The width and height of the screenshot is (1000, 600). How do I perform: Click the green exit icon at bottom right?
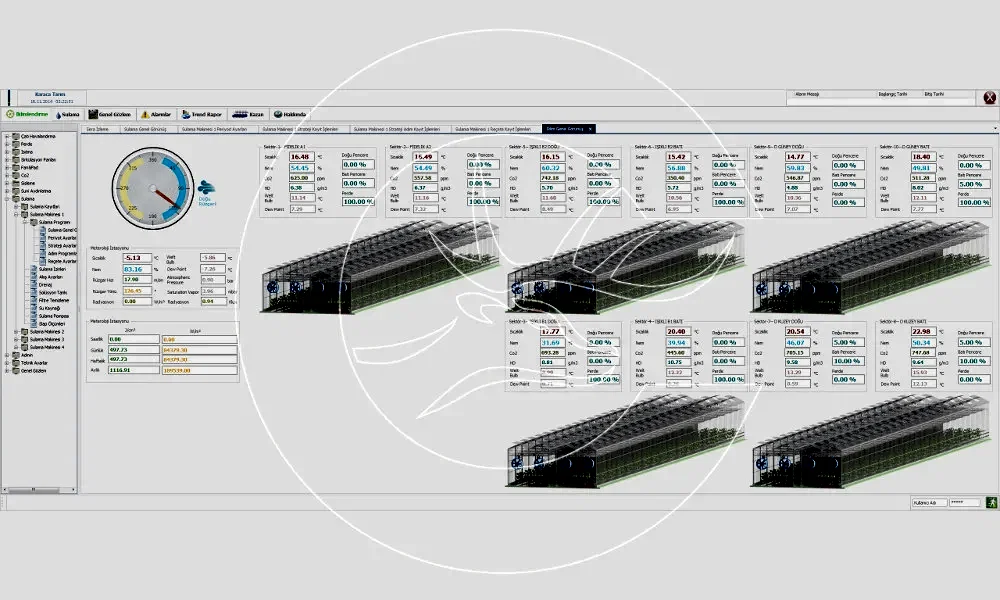[991, 502]
